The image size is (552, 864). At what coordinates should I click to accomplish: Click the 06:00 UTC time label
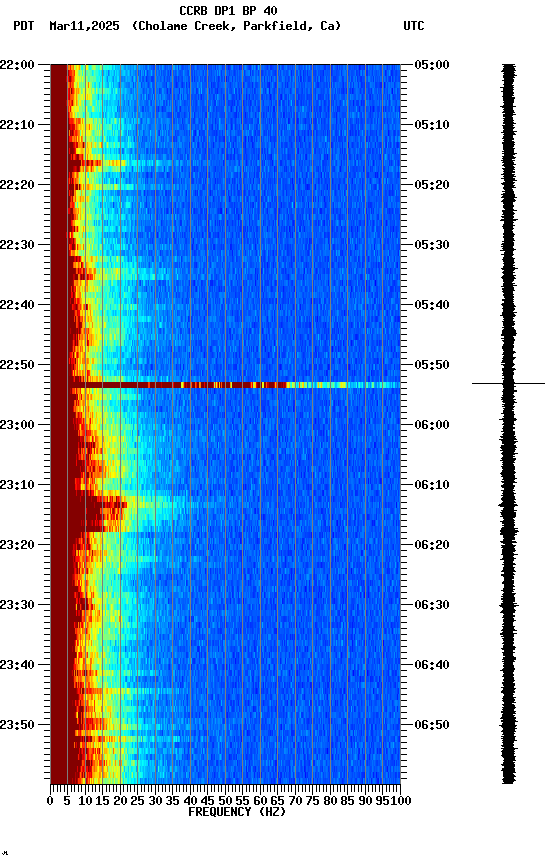click(432, 425)
